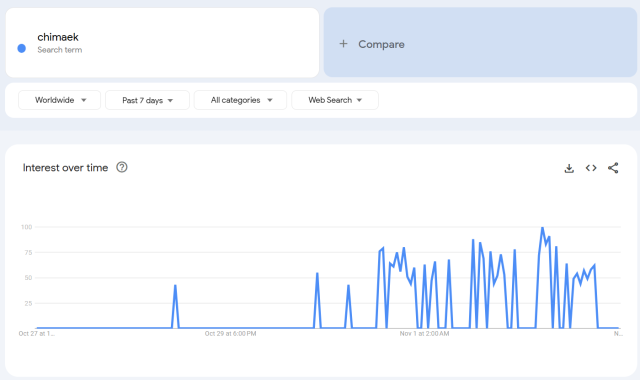Viewport: 640px width, 380px height.
Task: Add a comparison term via Compare
Action: (x=480, y=42)
